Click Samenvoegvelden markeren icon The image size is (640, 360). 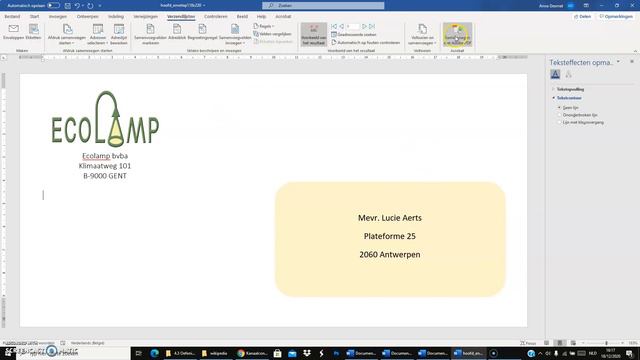pos(150,34)
